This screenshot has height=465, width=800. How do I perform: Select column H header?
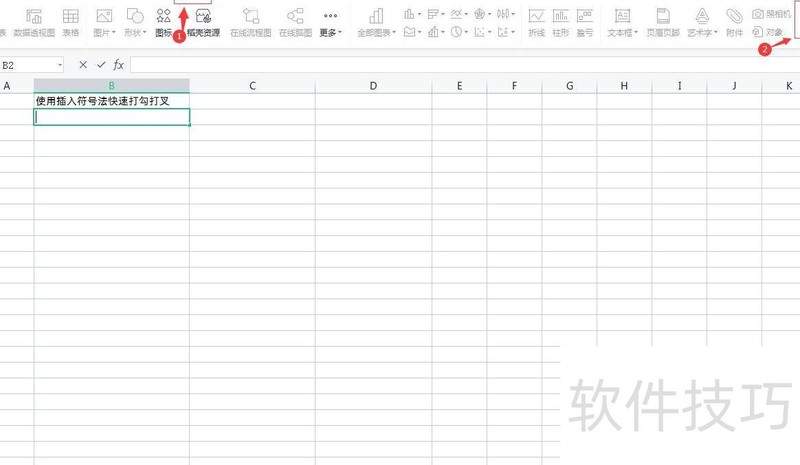(624, 86)
